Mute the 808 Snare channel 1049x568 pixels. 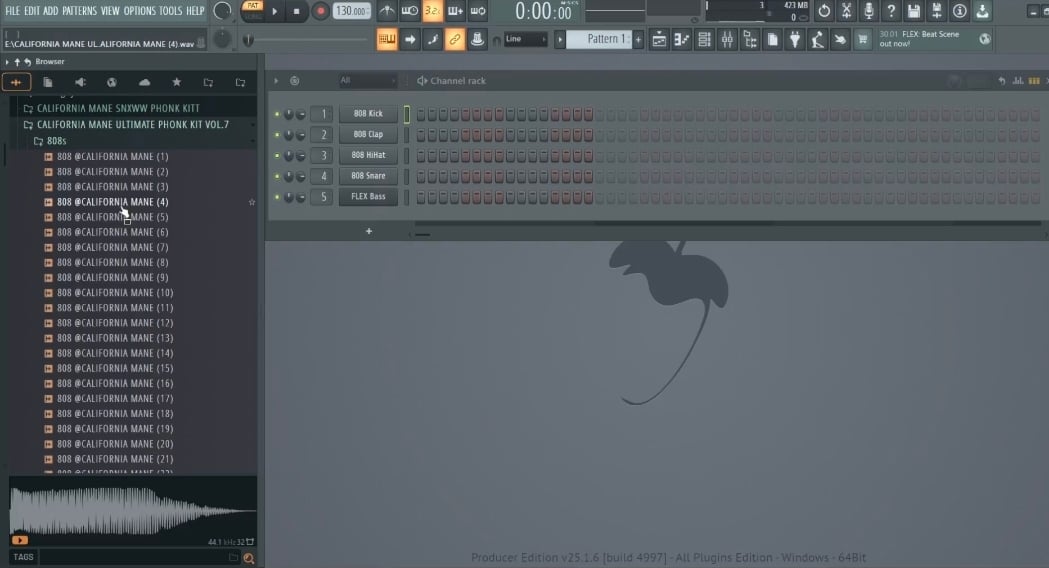tap(277, 177)
